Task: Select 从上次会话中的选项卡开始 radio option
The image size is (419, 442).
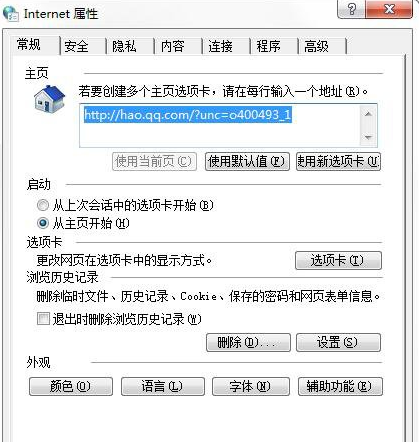Action: (x=43, y=205)
